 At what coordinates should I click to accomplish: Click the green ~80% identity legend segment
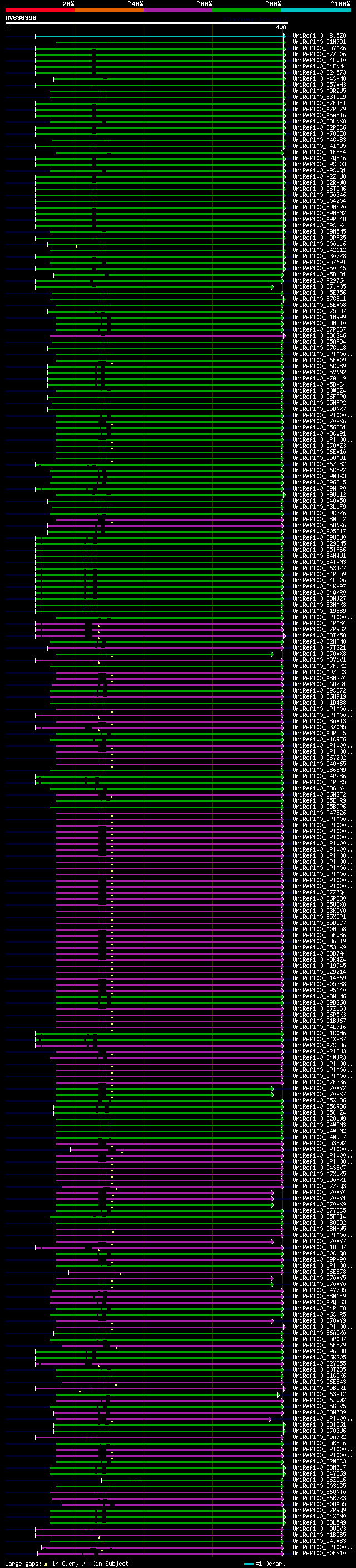coord(246,10)
